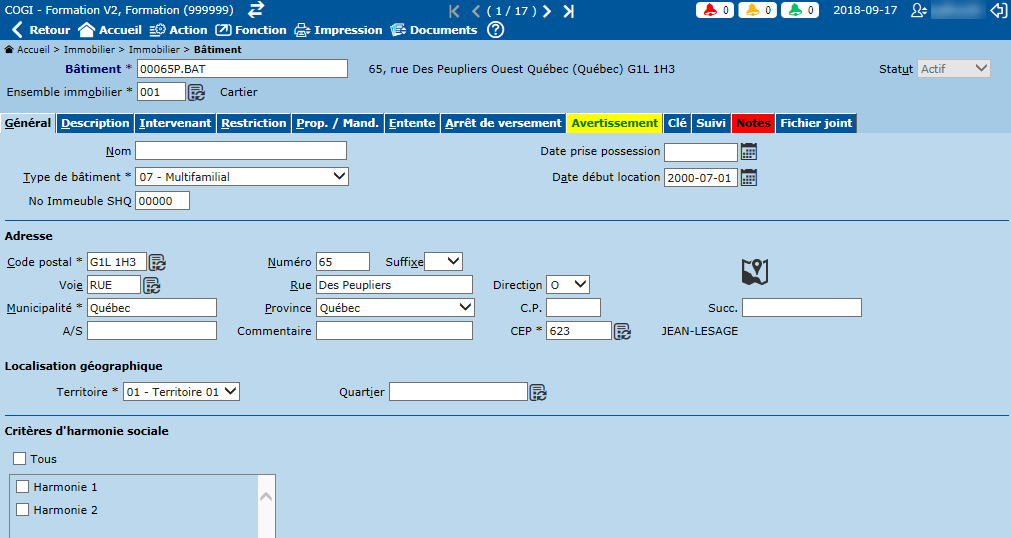Open the help question mark icon
The width and height of the screenshot is (1011, 538).
pyautogui.click(x=496, y=30)
